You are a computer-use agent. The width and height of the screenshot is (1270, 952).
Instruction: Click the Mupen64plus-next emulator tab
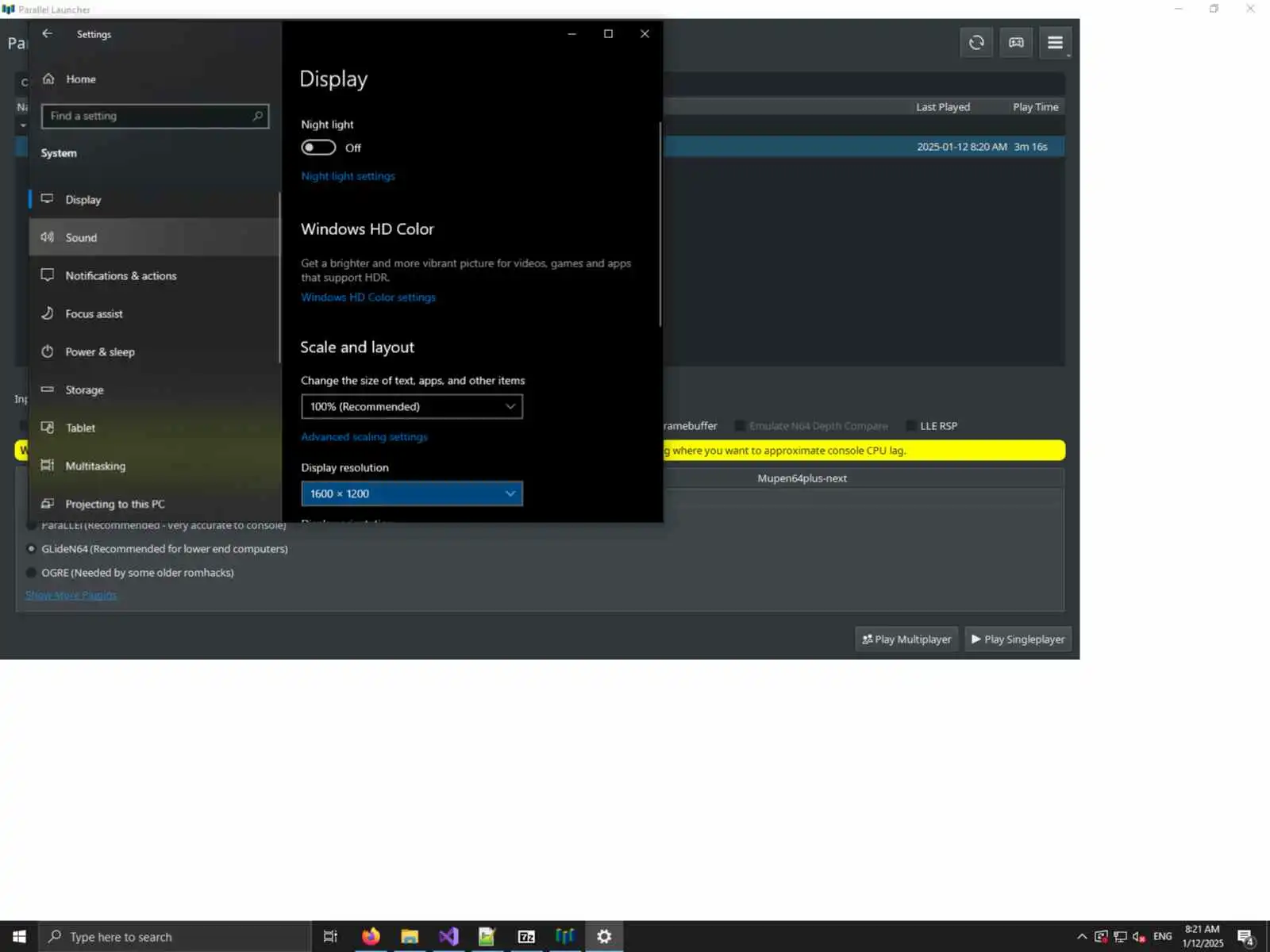(x=802, y=478)
